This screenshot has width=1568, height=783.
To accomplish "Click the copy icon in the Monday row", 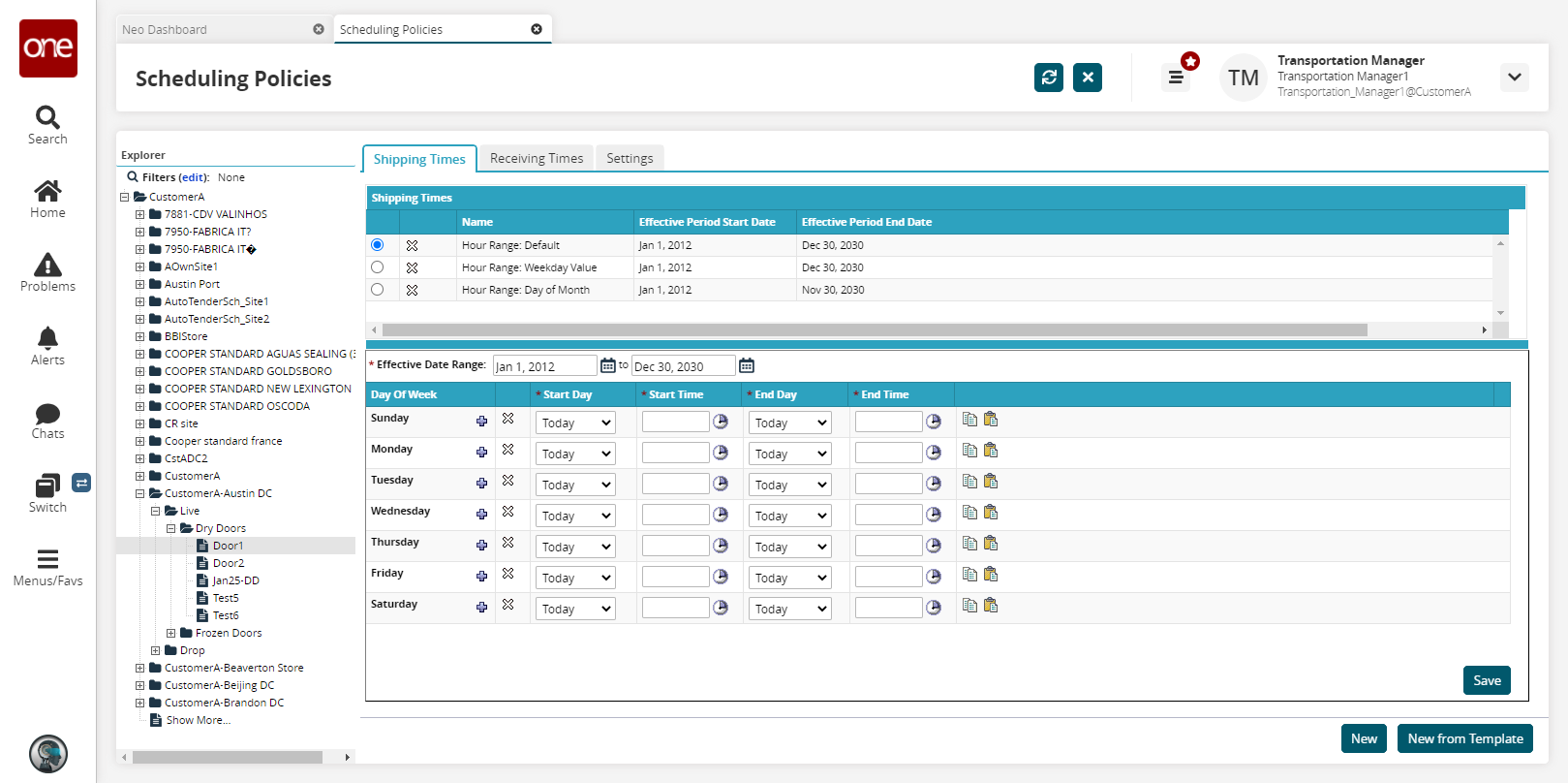I will [x=969, y=451].
